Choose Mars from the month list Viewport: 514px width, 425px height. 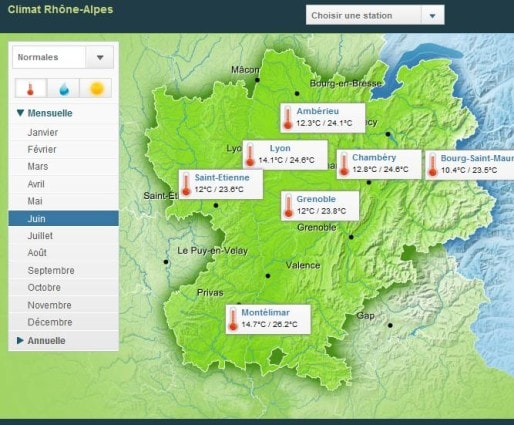[63, 166]
